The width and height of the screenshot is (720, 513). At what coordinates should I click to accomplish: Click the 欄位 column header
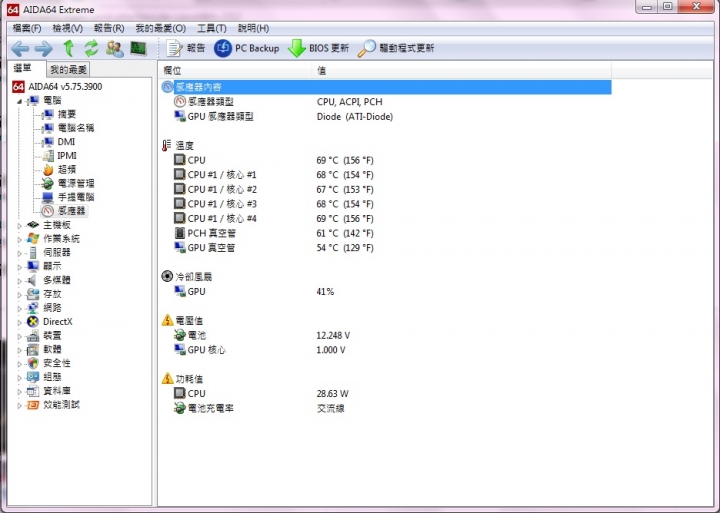coord(235,70)
